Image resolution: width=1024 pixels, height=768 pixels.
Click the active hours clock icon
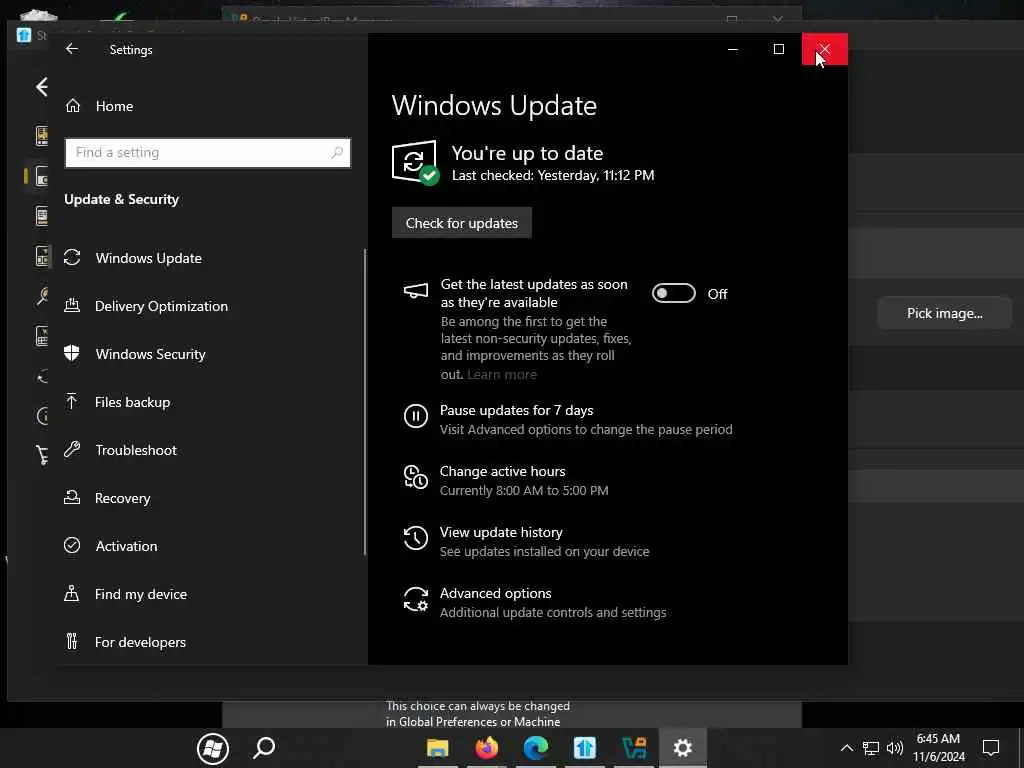416,477
